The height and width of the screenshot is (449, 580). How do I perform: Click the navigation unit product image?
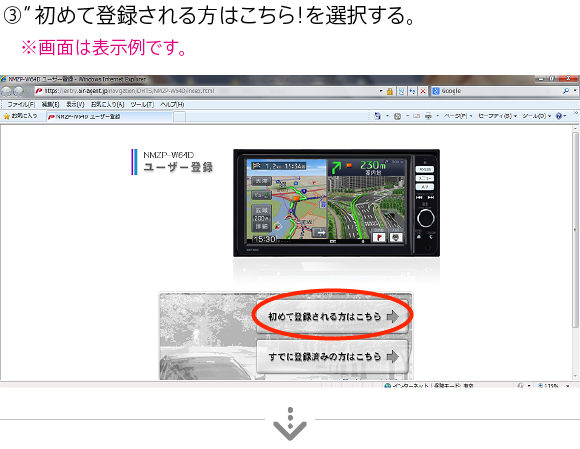click(336, 203)
